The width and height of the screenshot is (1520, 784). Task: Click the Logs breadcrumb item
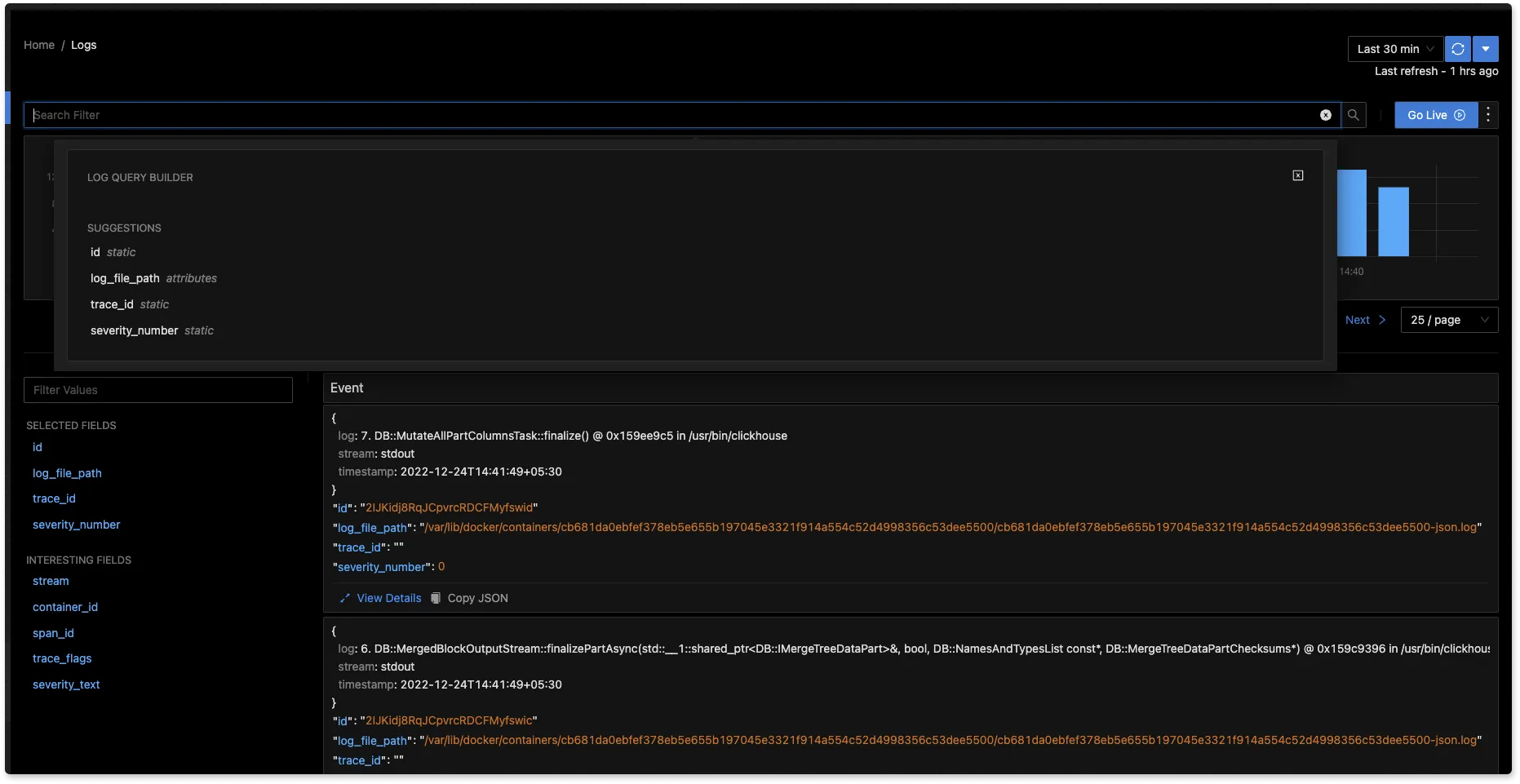[x=83, y=45]
